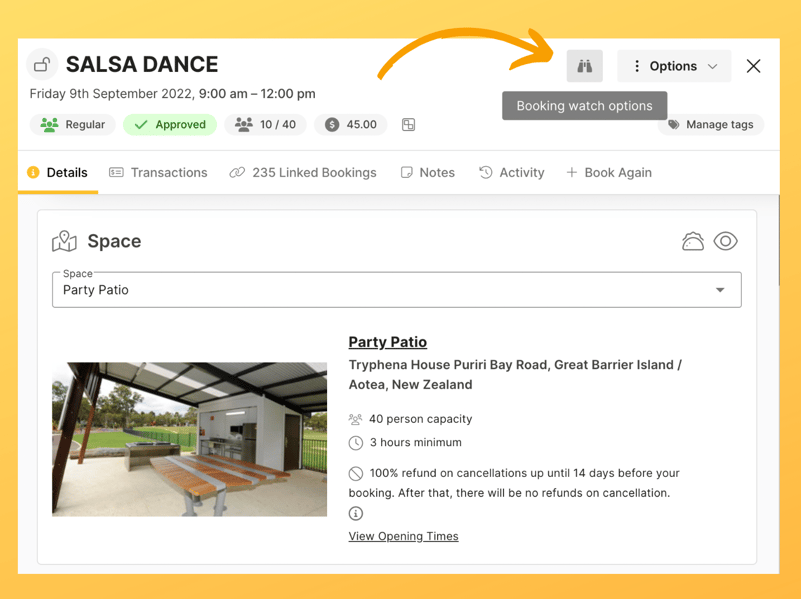801x599 pixels.
Task: Select the Book Again tab
Action: (609, 173)
